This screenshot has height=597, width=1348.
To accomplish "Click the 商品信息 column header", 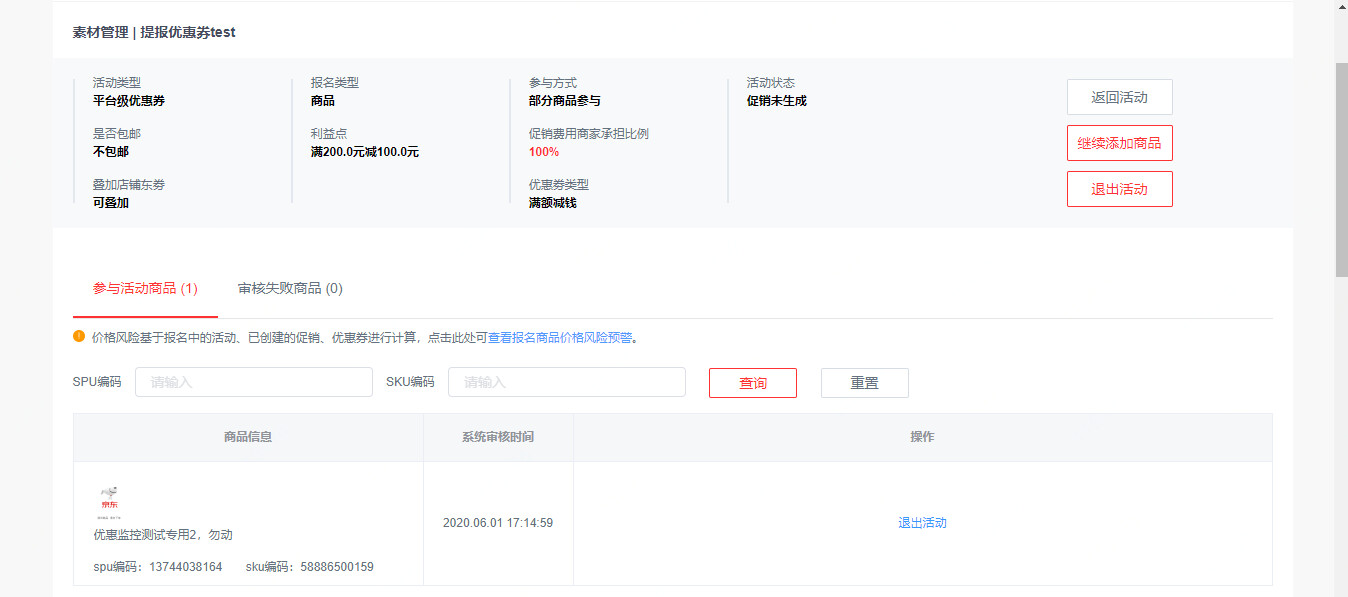I will tap(248, 437).
